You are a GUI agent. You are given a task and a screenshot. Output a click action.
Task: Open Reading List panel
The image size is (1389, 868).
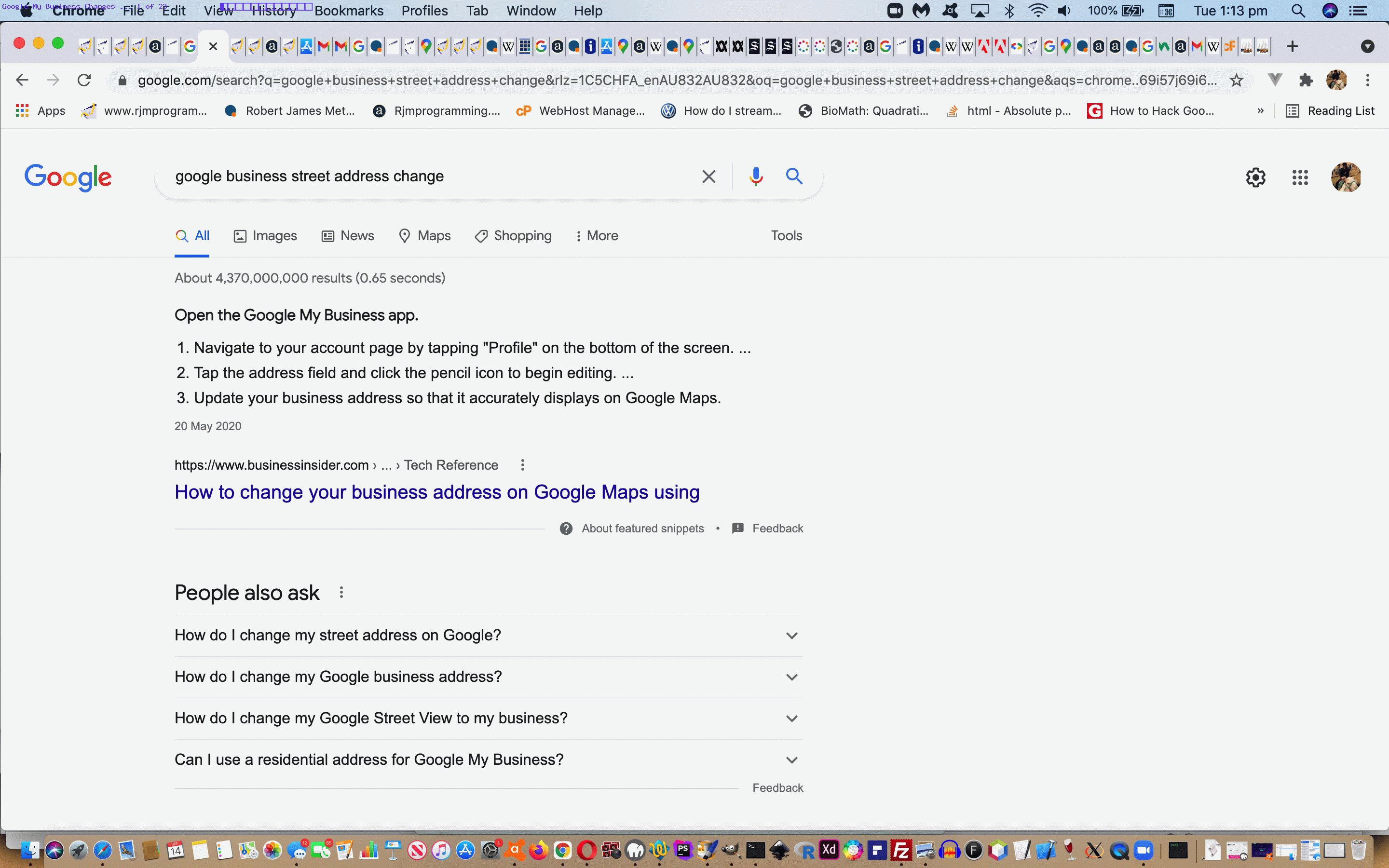(x=1330, y=111)
